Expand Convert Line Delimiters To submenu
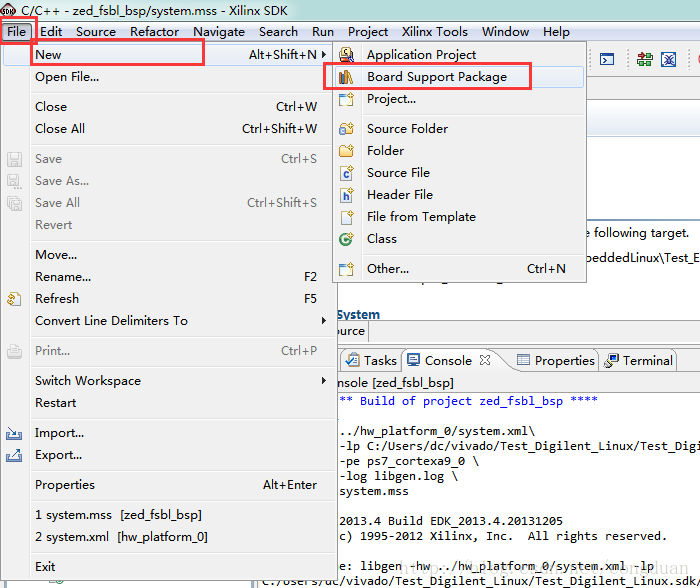This screenshot has height=588, width=700. [181, 321]
